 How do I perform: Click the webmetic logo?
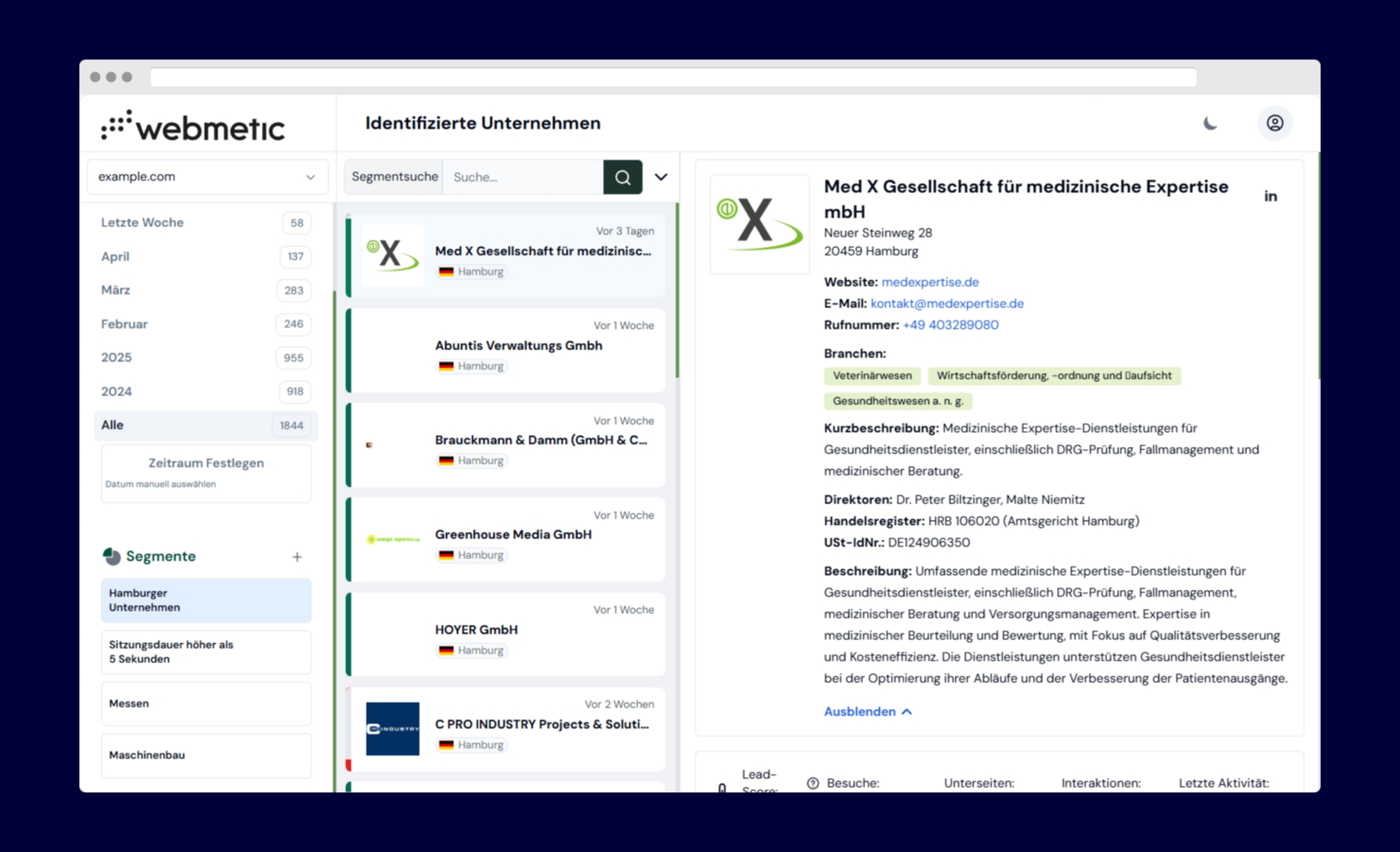(x=193, y=126)
